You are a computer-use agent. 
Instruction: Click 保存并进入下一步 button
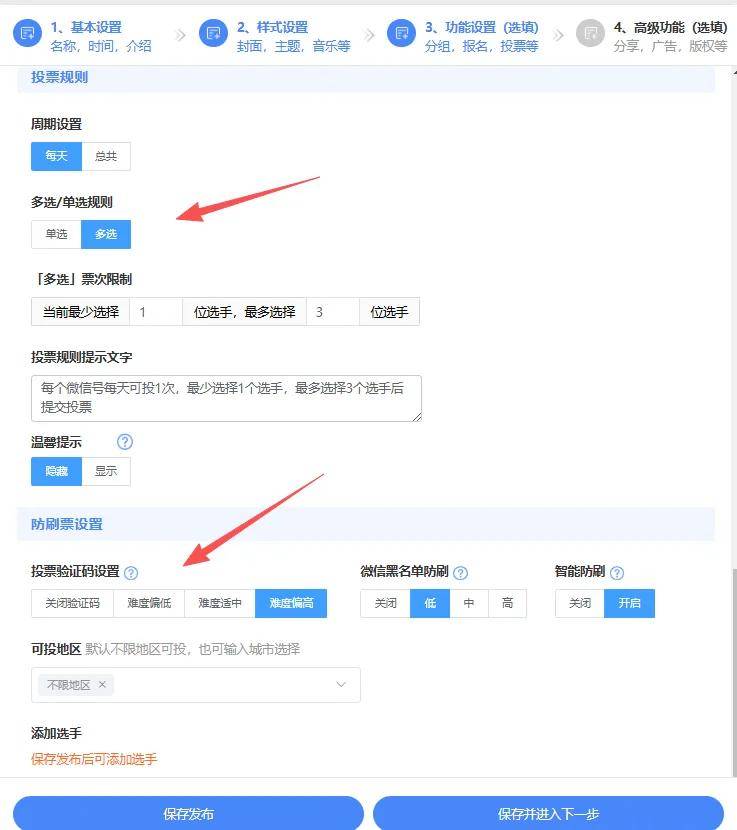[548, 813]
